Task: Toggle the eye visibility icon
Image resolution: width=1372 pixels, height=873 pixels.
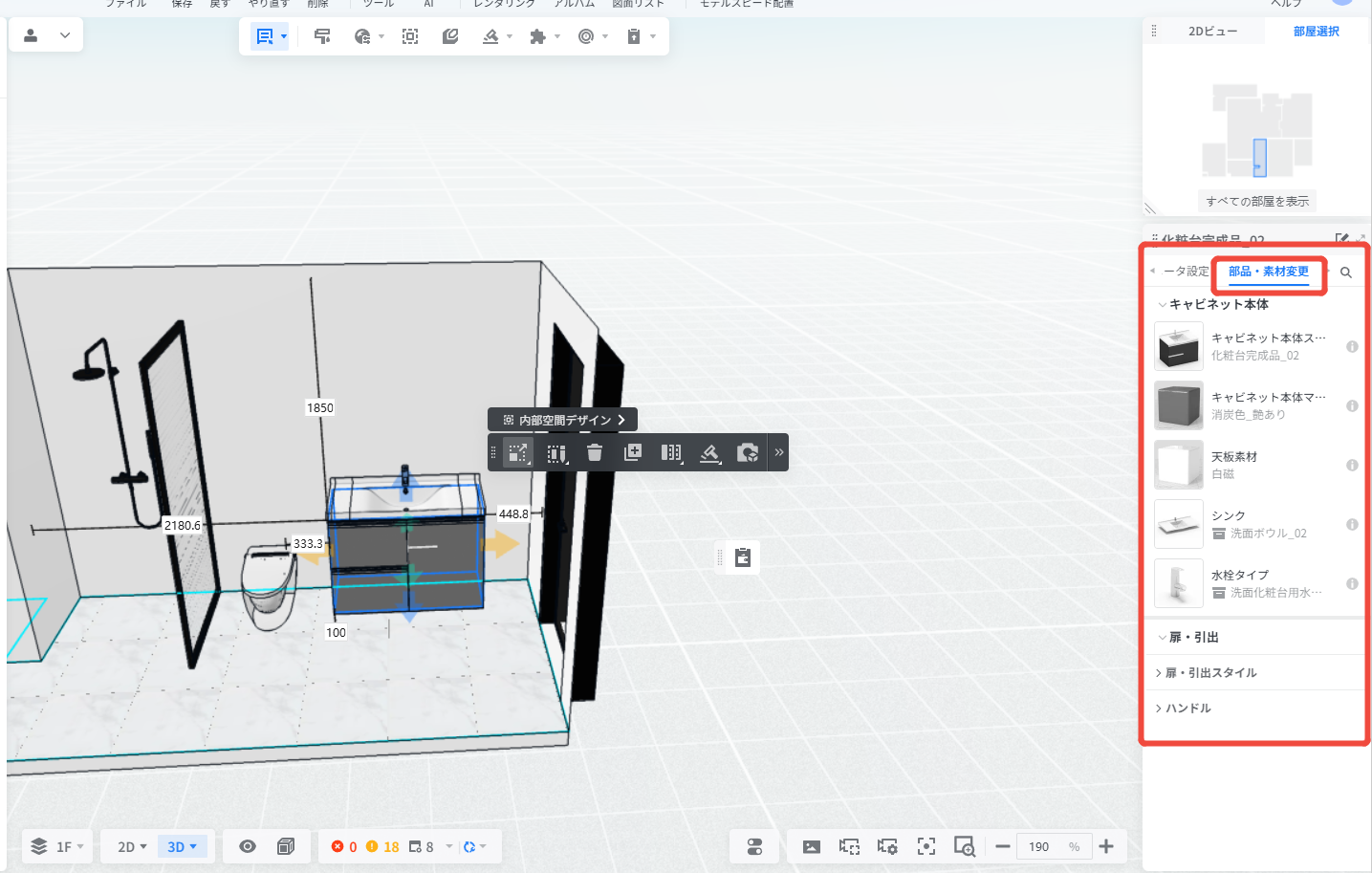Action: pos(248,846)
